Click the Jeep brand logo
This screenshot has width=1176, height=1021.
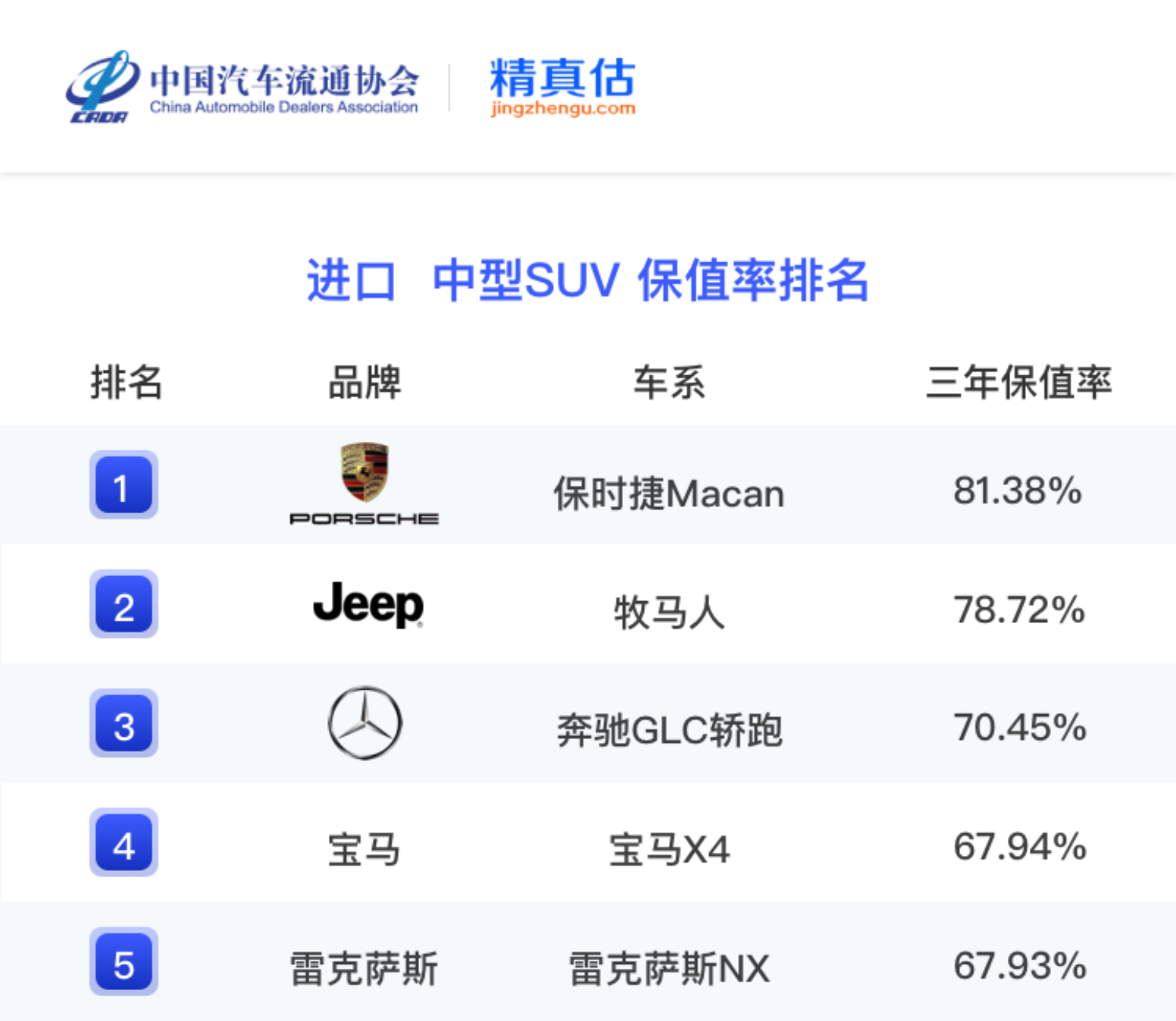coord(368,604)
